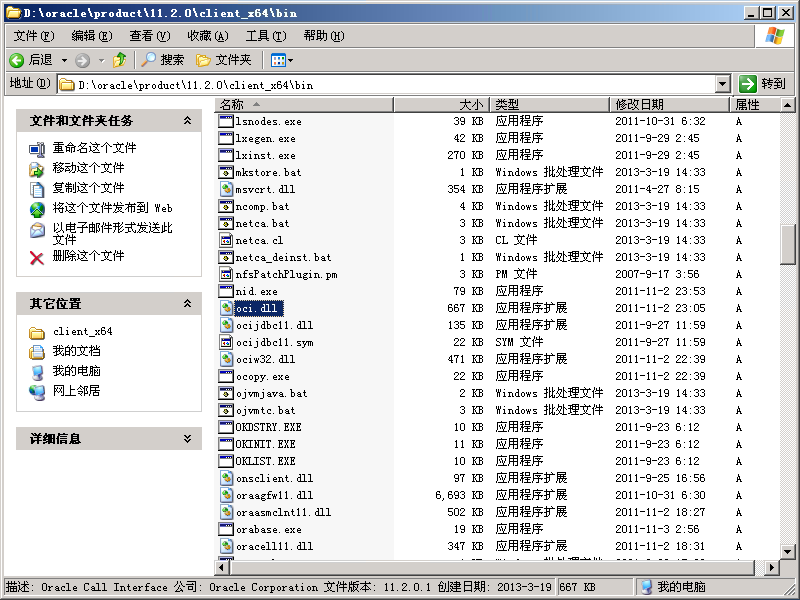Select the ojvmjava.bat file icon
The height and width of the screenshot is (600, 800).
(x=226, y=393)
